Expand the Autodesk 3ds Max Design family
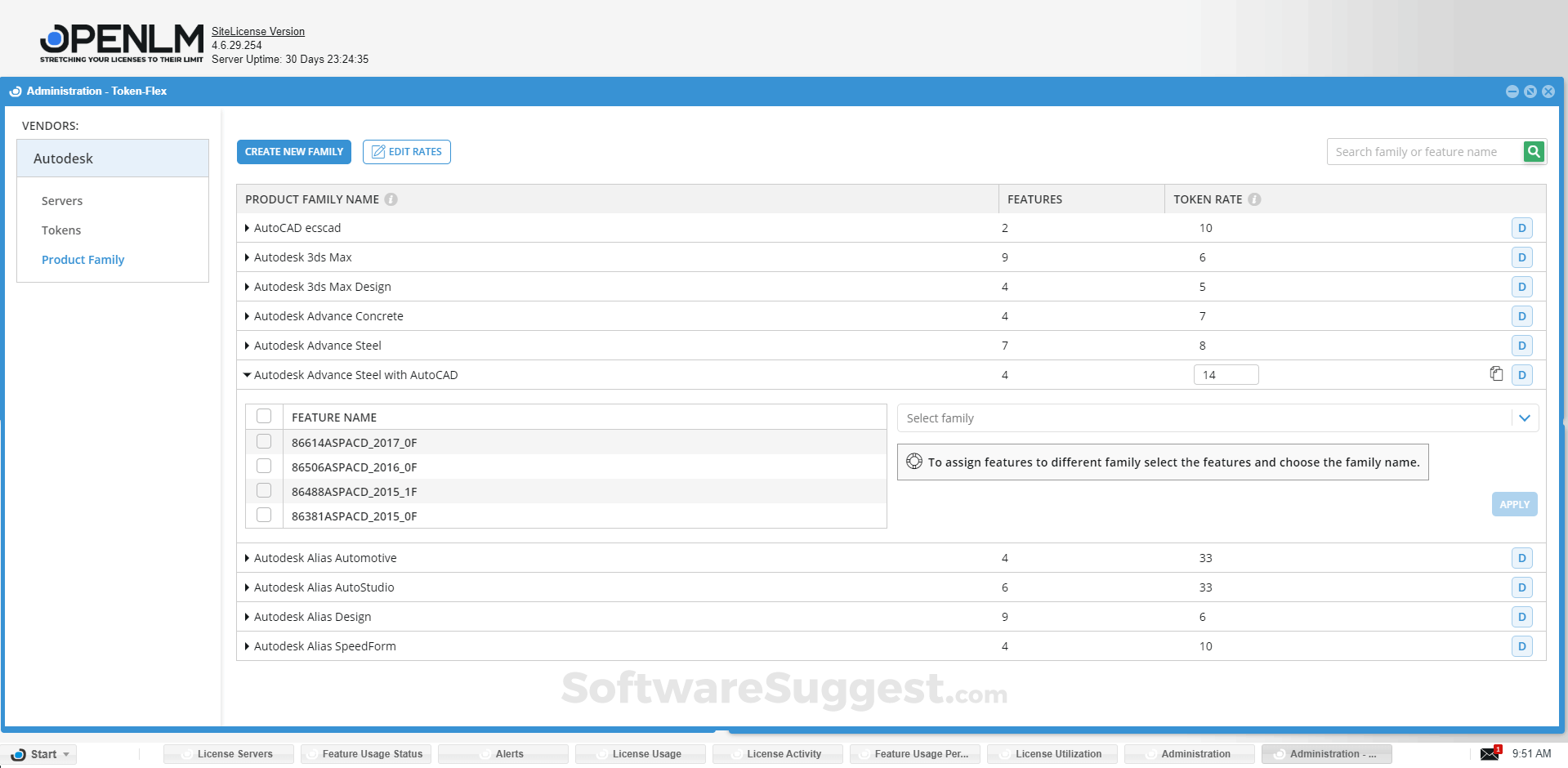 (x=247, y=287)
